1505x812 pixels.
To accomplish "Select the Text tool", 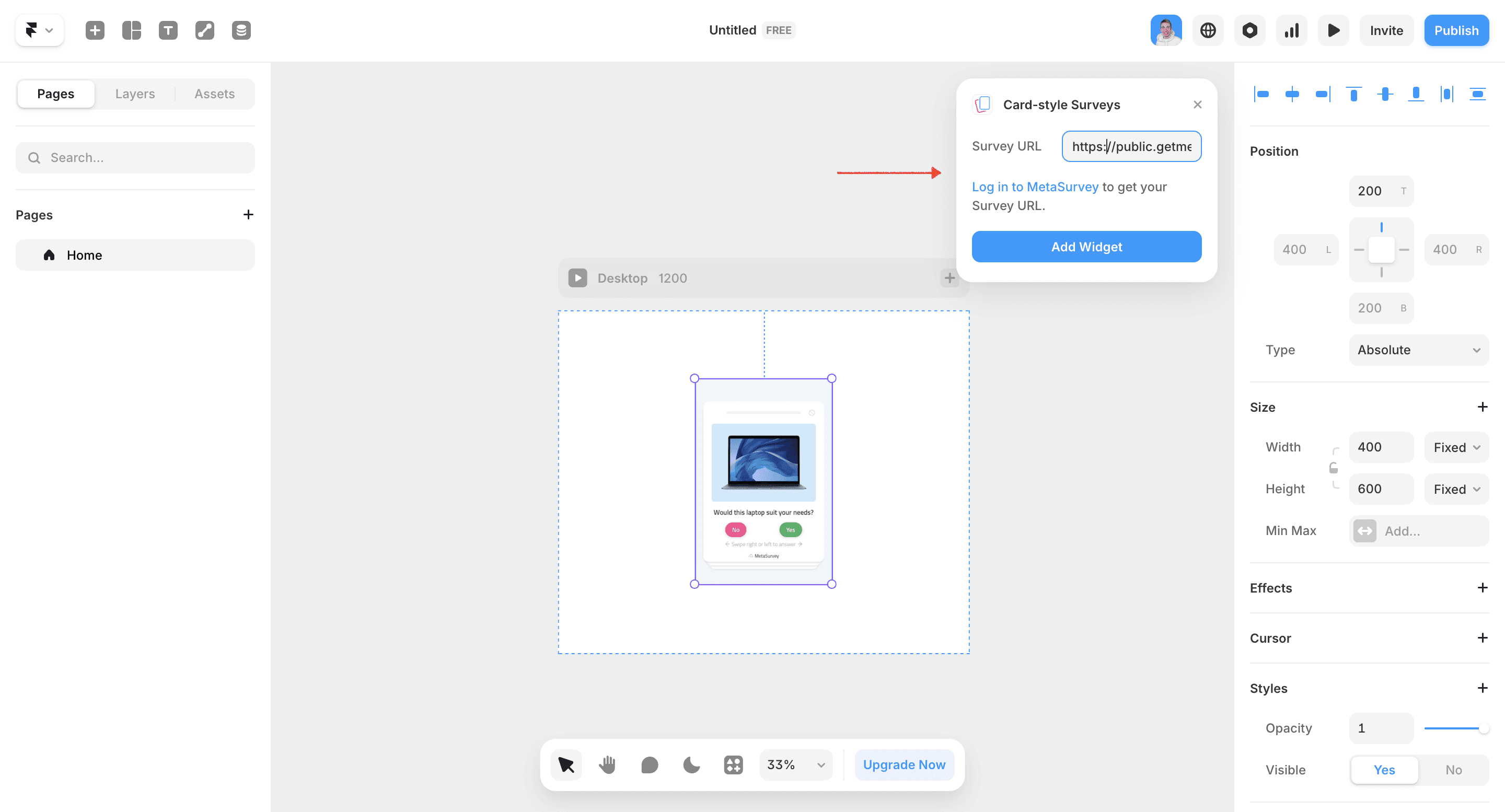I will (x=168, y=30).
